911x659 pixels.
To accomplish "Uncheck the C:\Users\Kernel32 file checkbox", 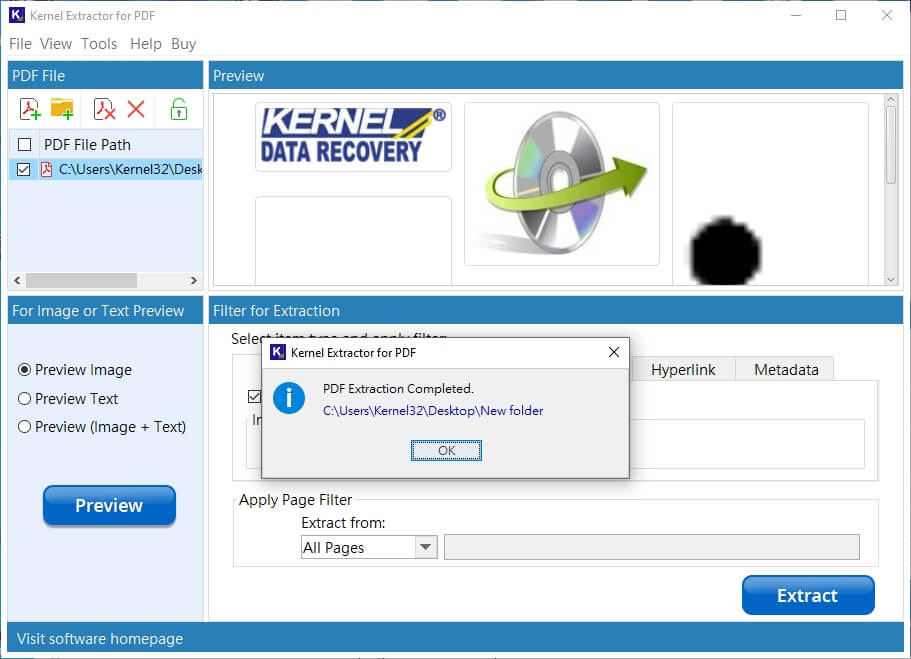I will point(23,170).
